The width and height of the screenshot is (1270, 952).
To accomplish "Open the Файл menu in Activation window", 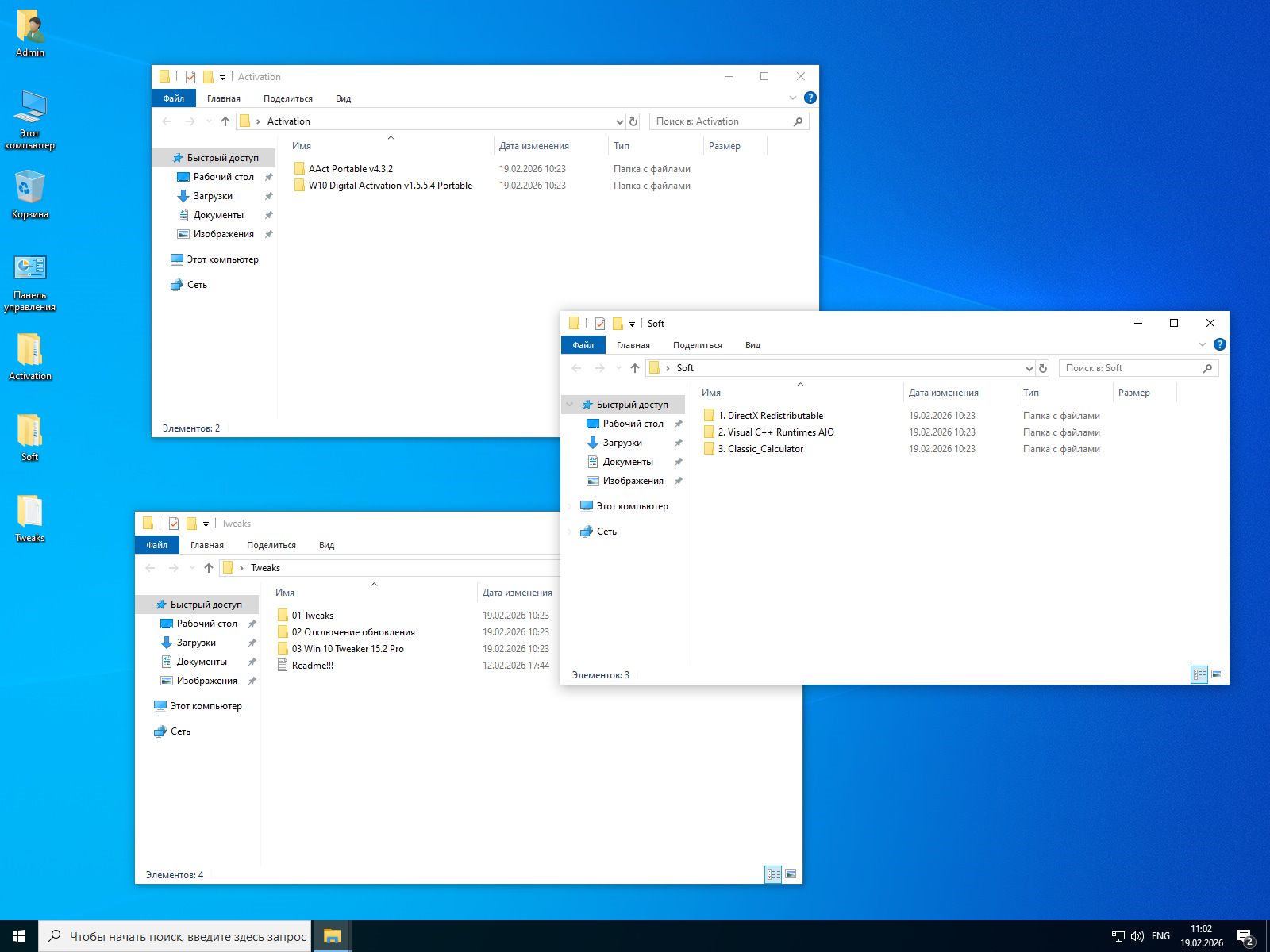I will (173, 98).
